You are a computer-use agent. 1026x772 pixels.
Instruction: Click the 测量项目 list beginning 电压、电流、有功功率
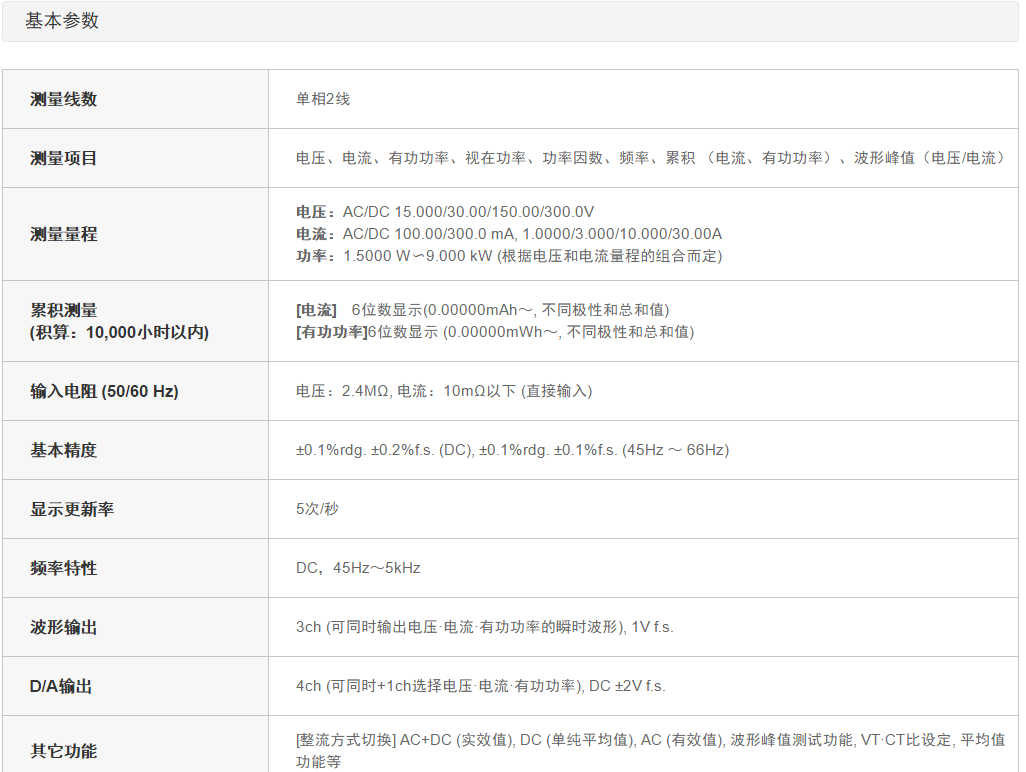[x=650, y=158]
